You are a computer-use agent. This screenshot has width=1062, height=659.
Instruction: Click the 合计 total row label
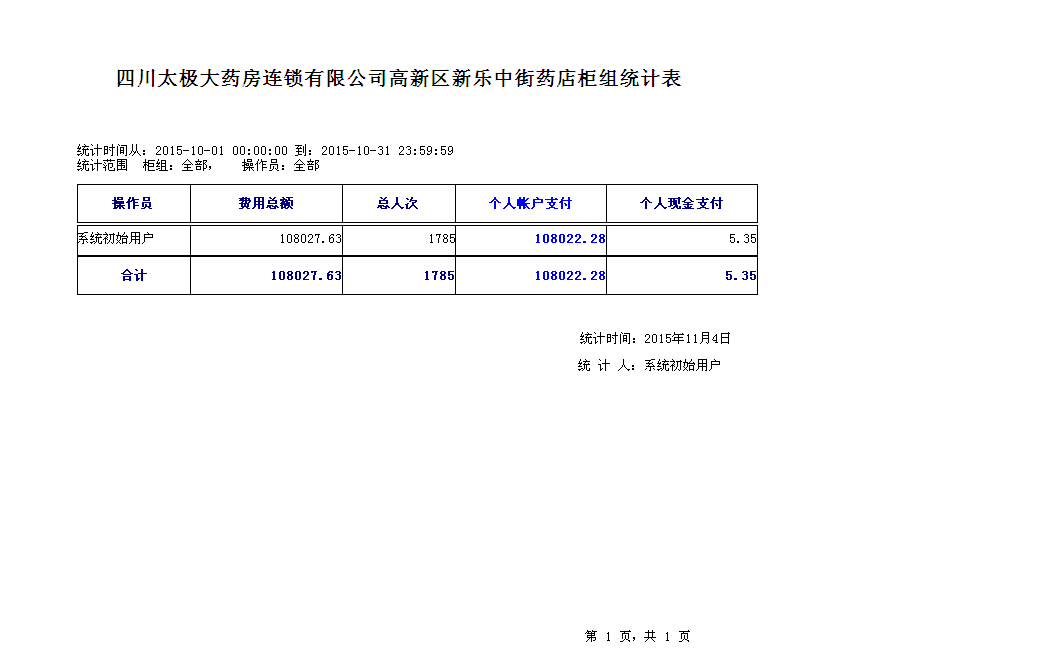[133, 276]
